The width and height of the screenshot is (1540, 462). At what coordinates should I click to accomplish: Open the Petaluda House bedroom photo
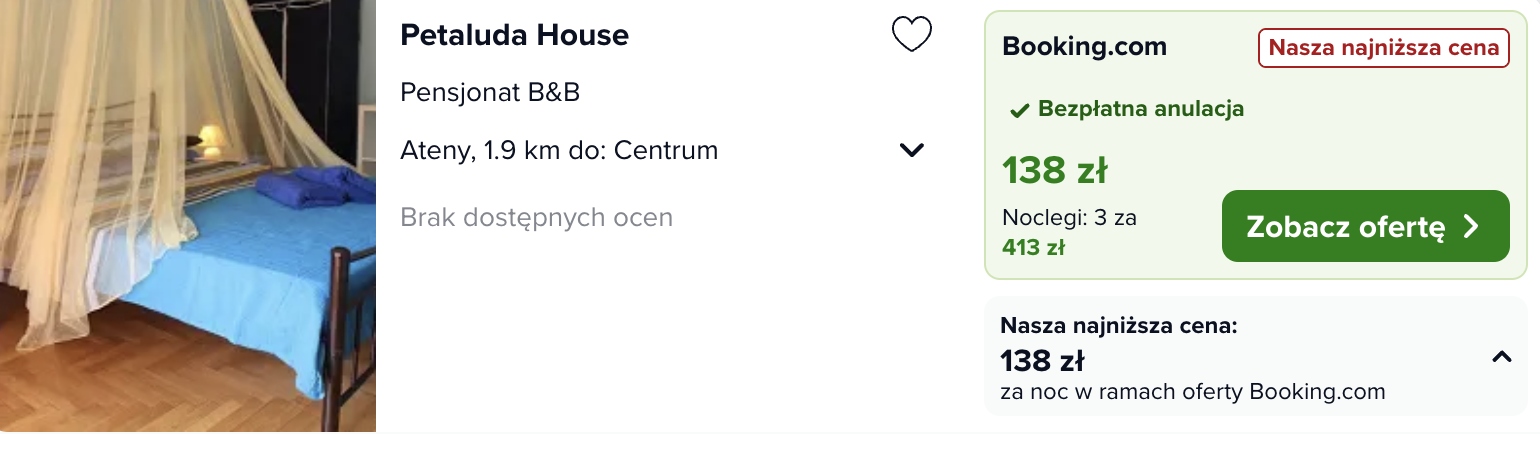(188, 216)
